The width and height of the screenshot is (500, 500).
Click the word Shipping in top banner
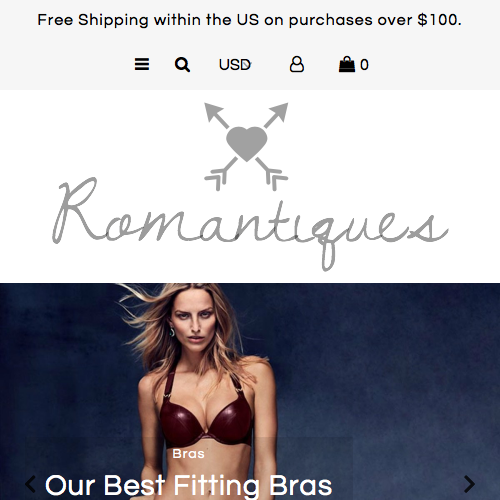coord(113,20)
